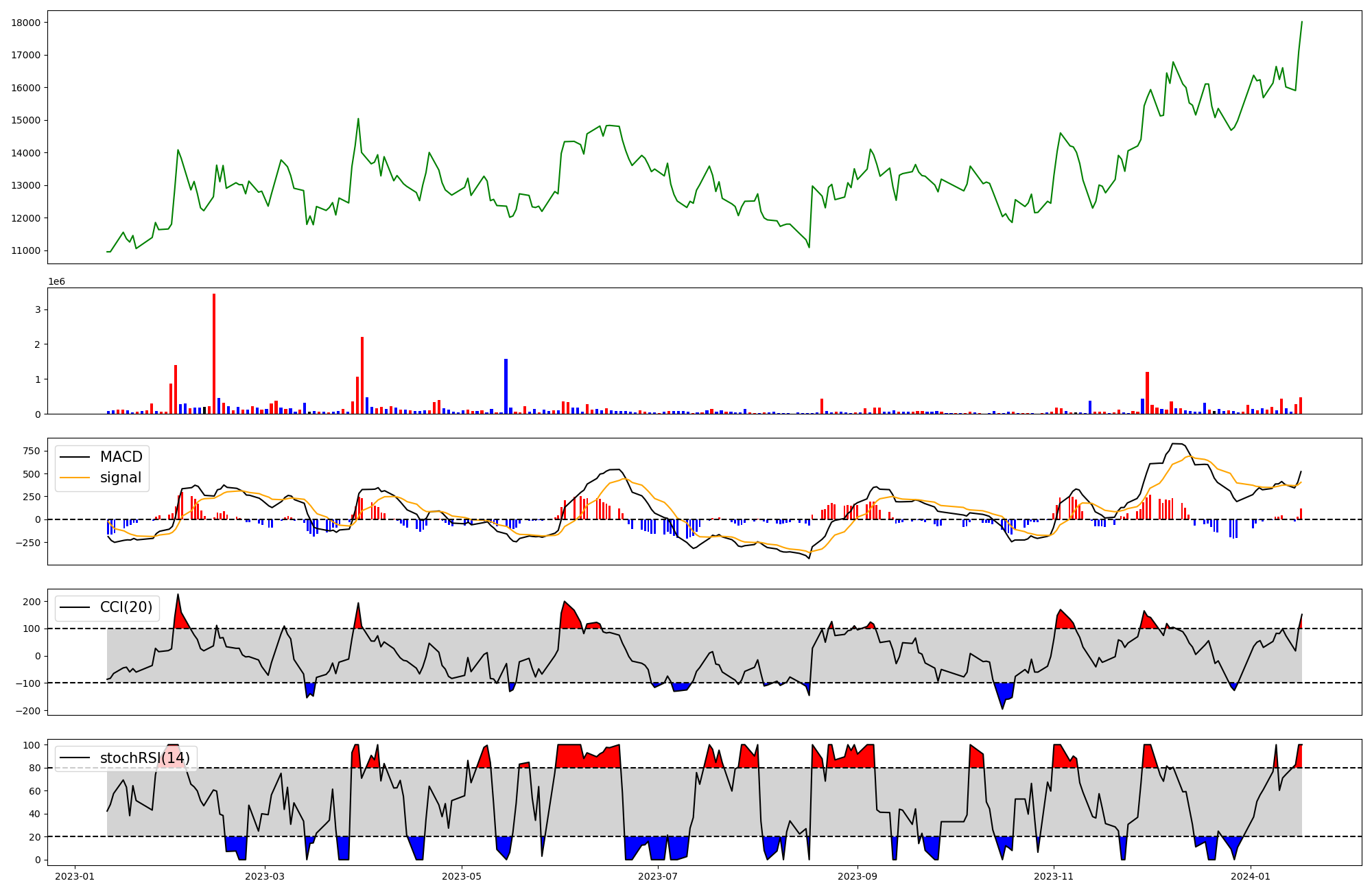
Task: Select the stochRSI(14) legend entry
Action: (145, 758)
